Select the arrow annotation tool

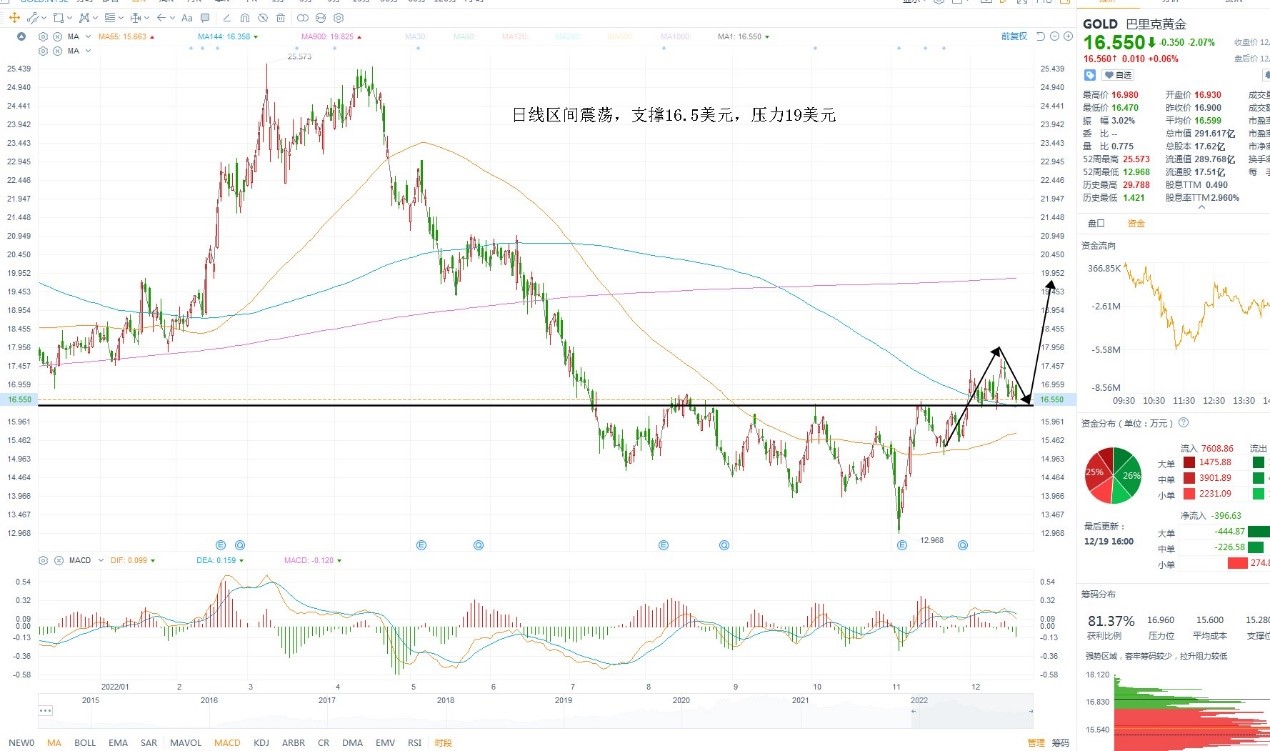[161, 17]
